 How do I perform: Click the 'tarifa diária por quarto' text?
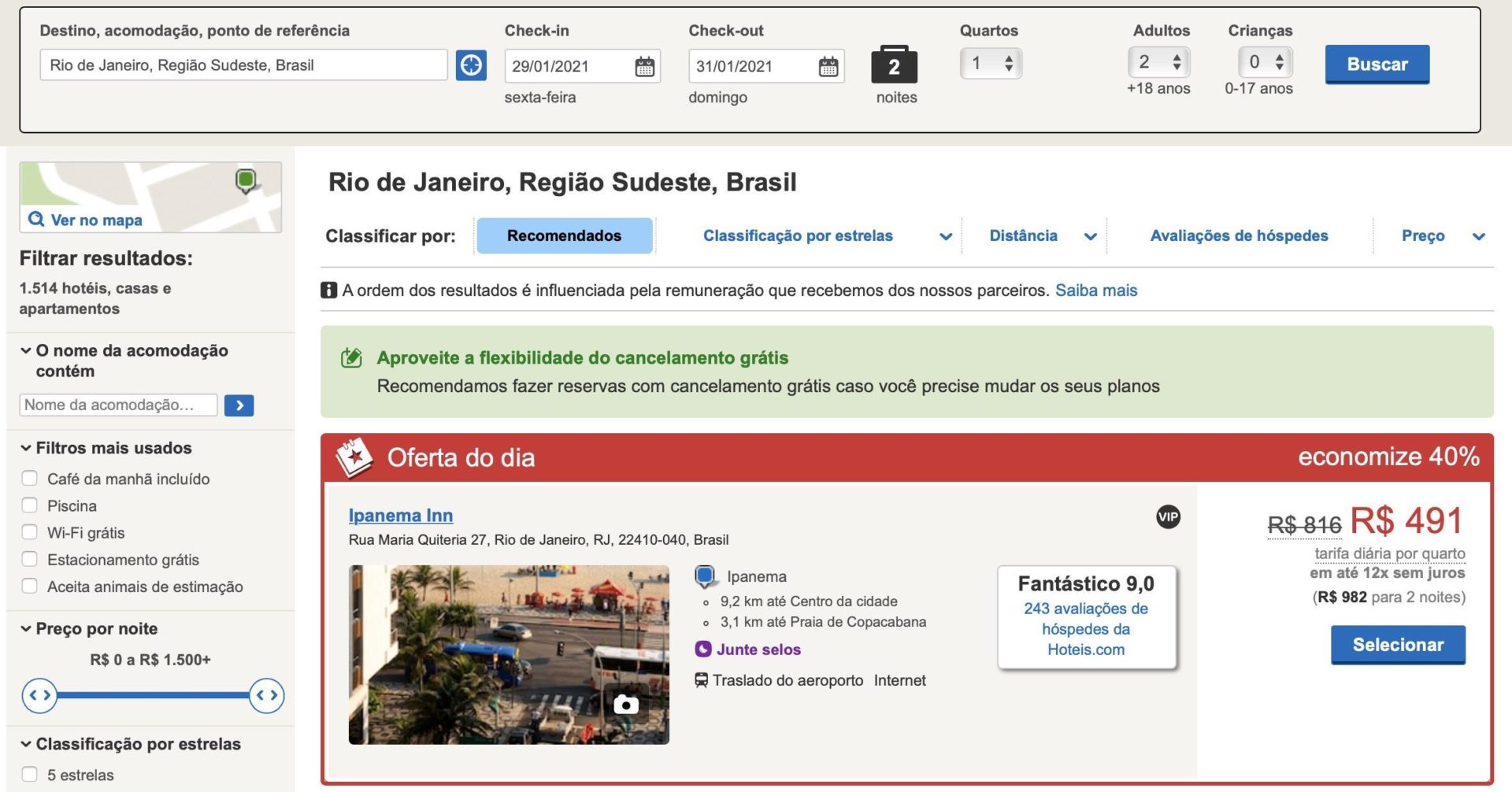[1390, 553]
